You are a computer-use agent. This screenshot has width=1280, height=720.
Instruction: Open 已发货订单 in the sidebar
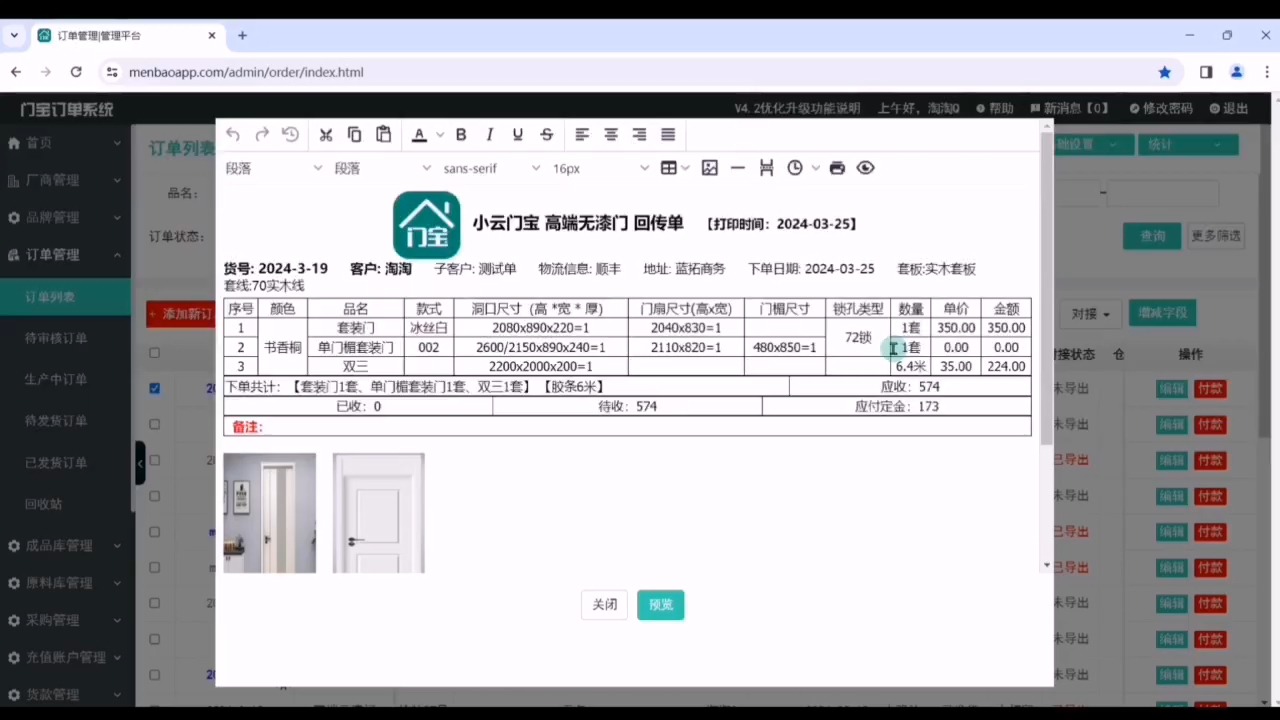(65, 462)
